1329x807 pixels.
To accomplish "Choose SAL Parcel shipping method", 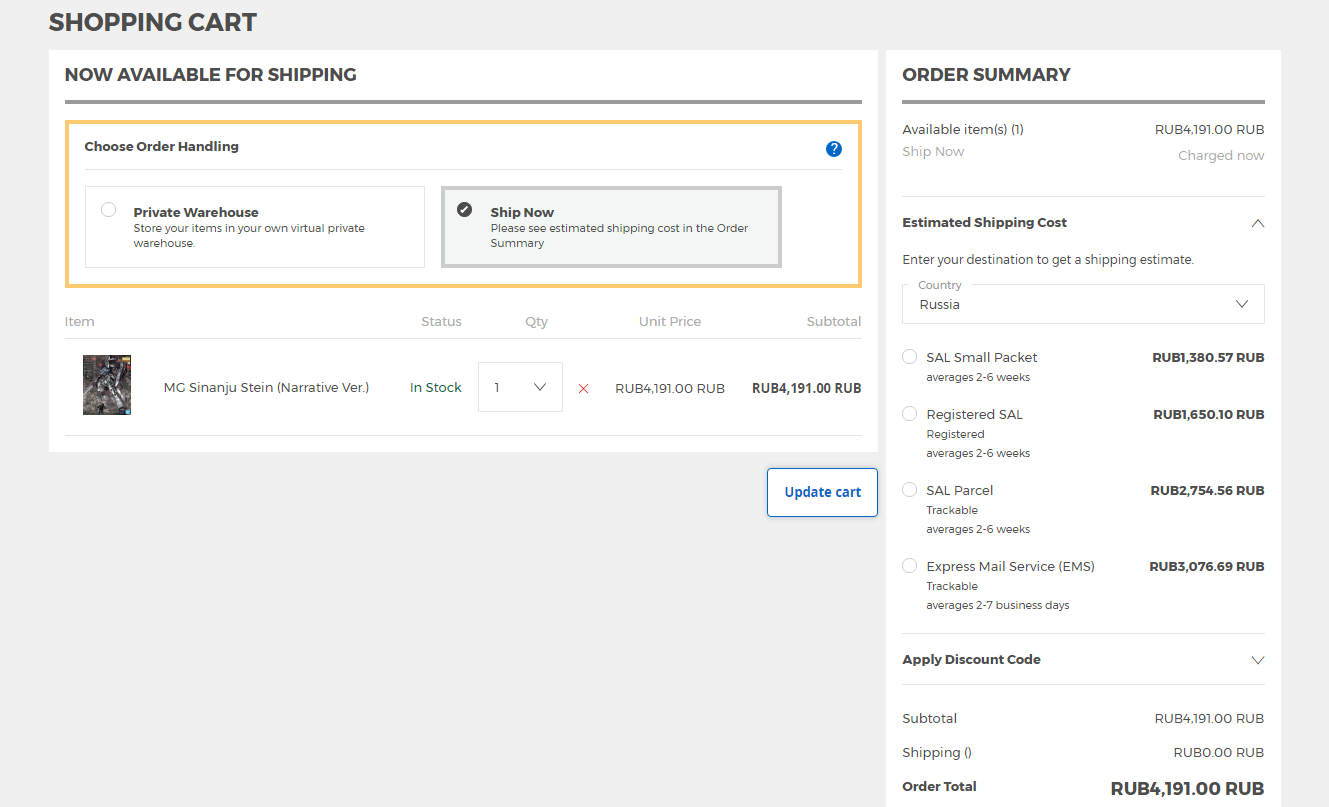I will tap(909, 490).
